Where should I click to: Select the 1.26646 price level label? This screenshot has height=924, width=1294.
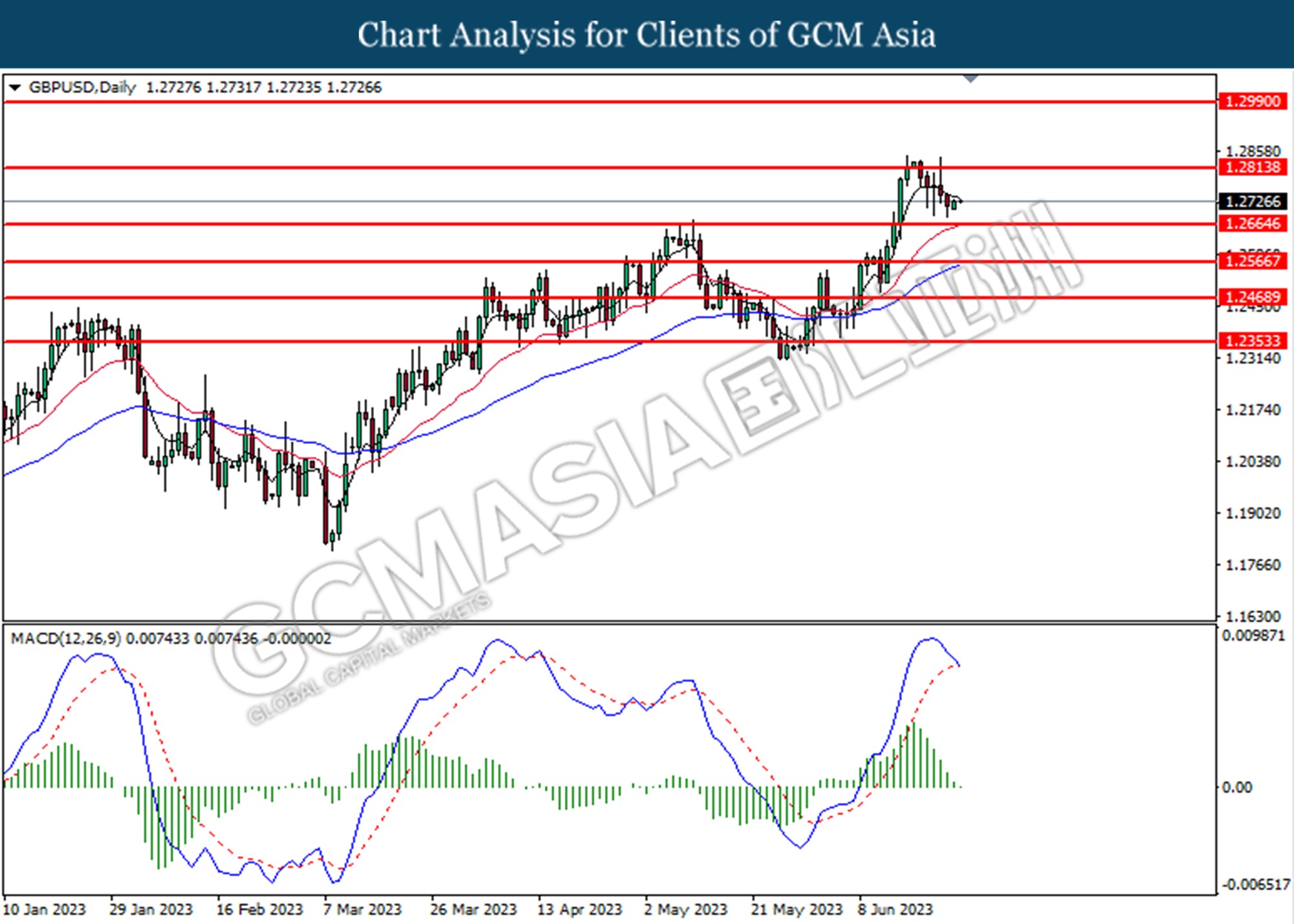(x=1253, y=224)
